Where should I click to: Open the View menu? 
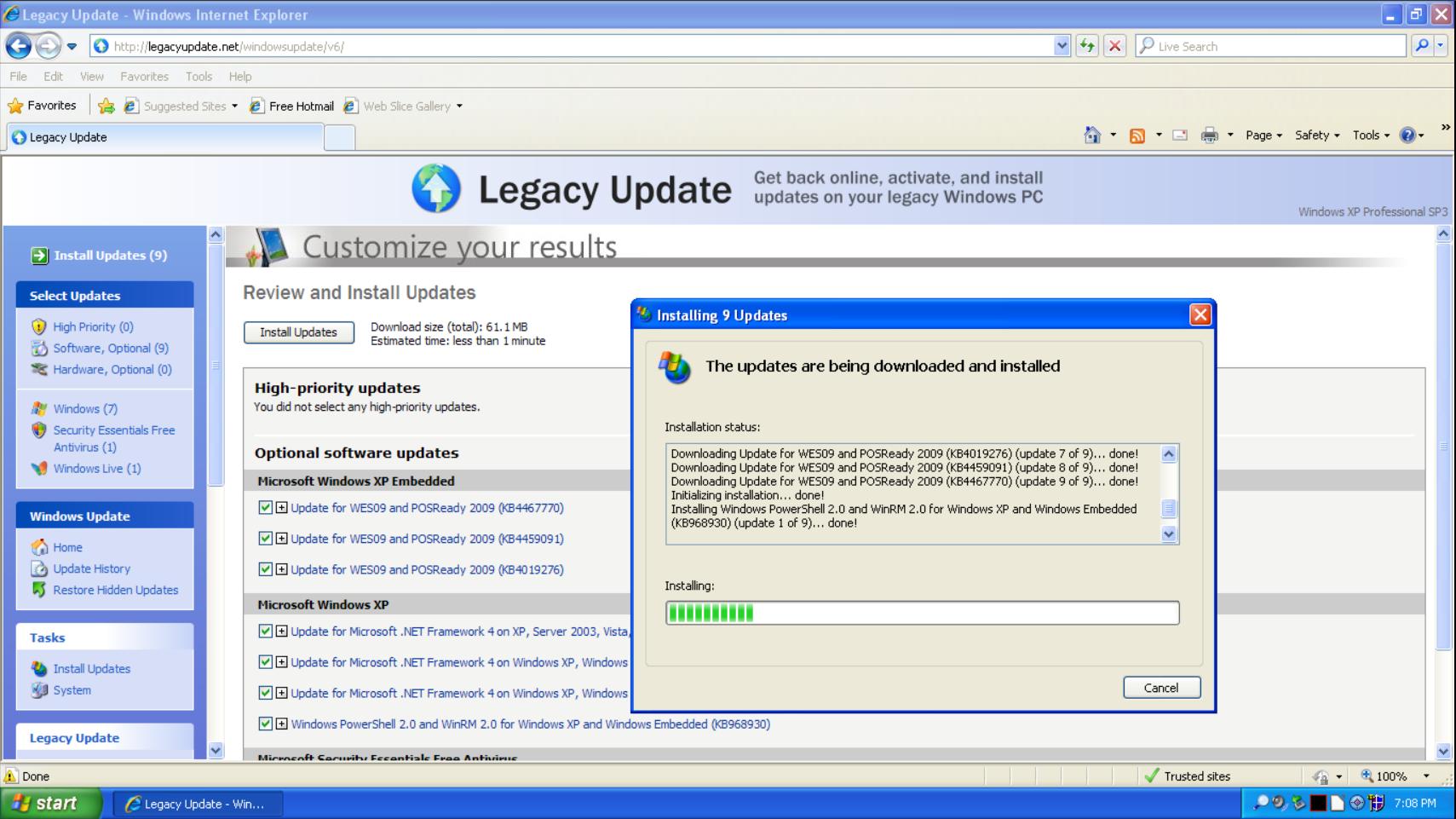(x=92, y=77)
